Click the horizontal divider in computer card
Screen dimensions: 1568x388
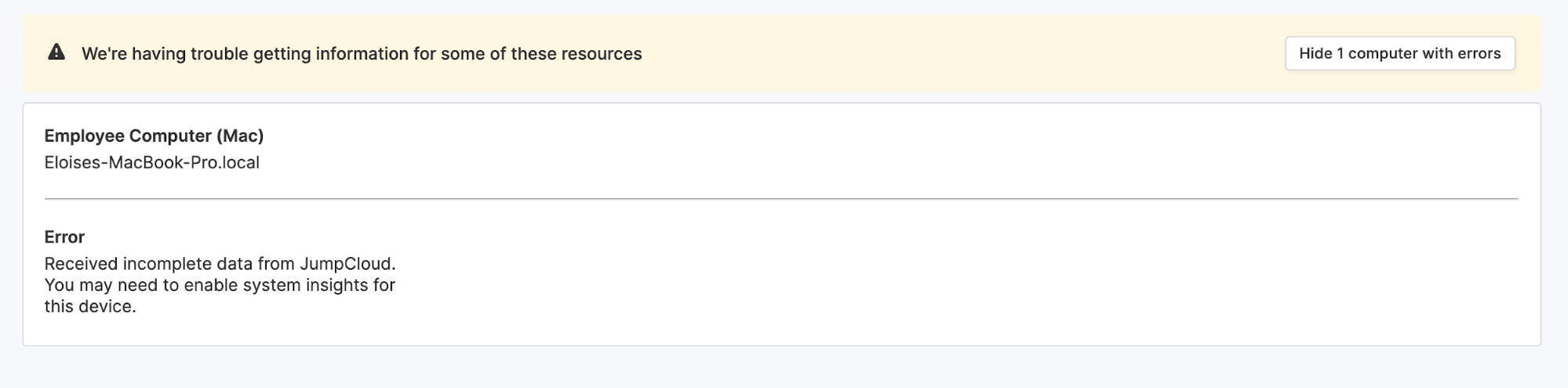[x=781, y=199]
